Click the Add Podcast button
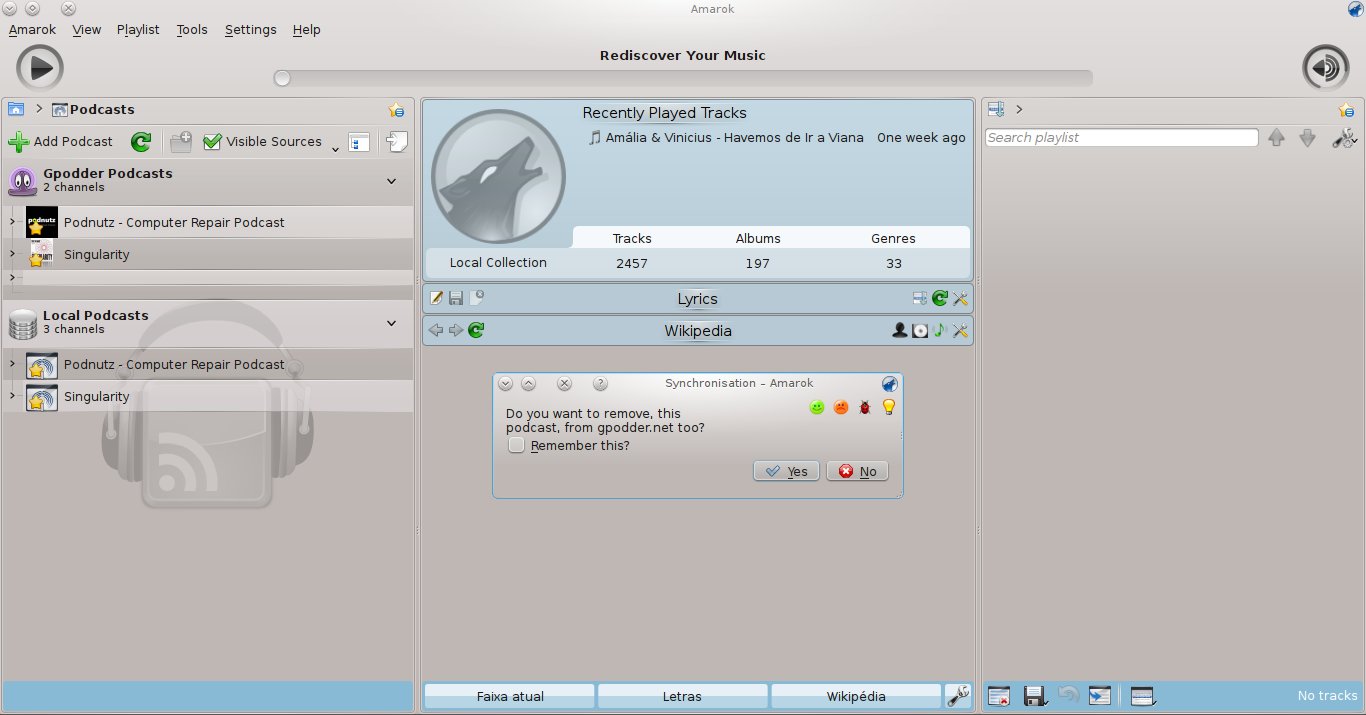 [61, 142]
